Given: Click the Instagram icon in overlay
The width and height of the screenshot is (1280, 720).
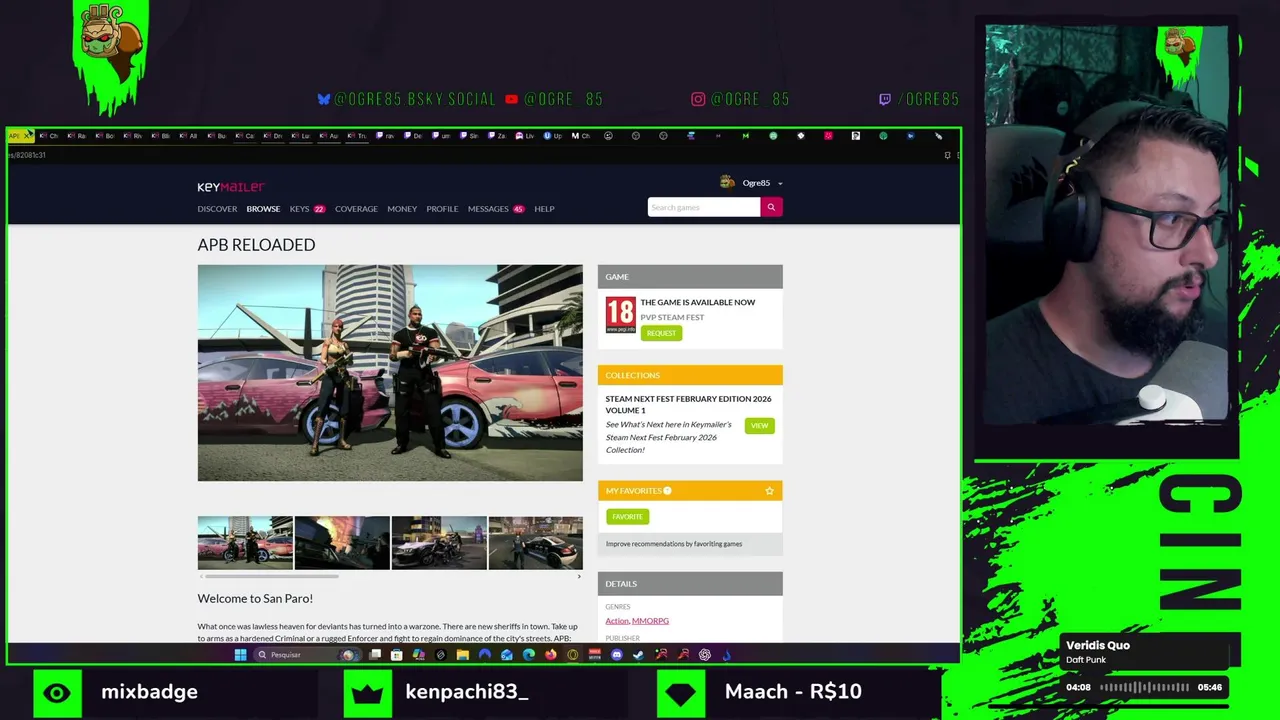Looking at the screenshot, I should coord(698,99).
